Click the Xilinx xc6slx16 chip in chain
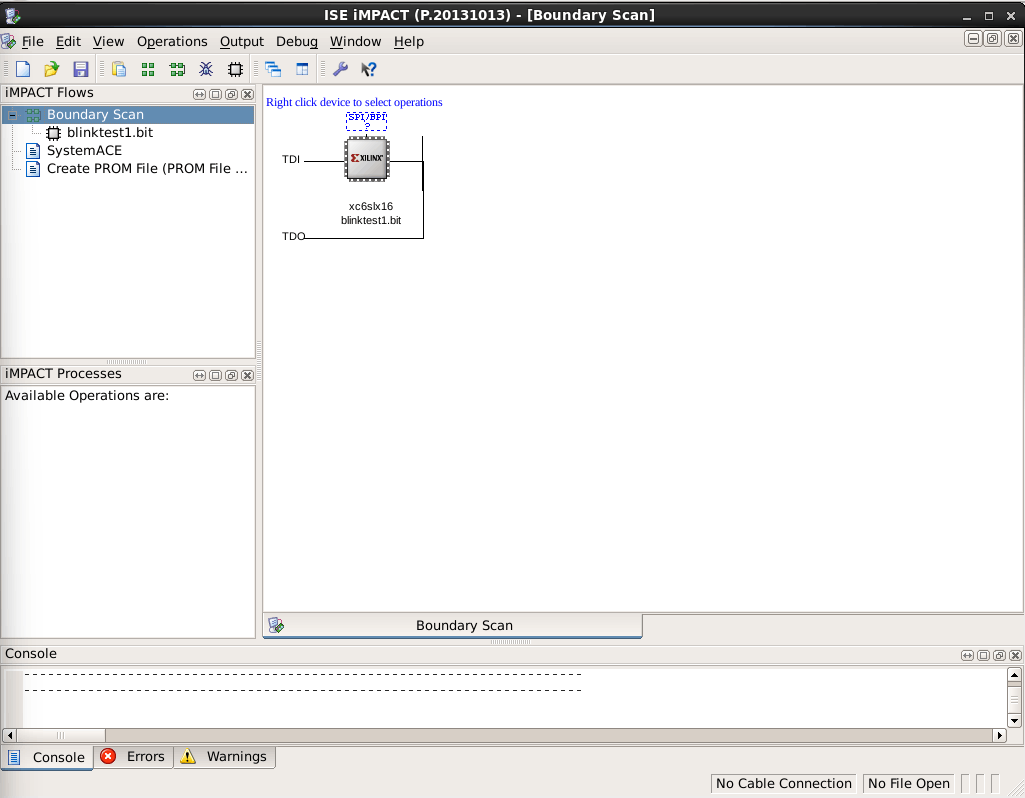This screenshot has height=798, width=1025. click(367, 158)
